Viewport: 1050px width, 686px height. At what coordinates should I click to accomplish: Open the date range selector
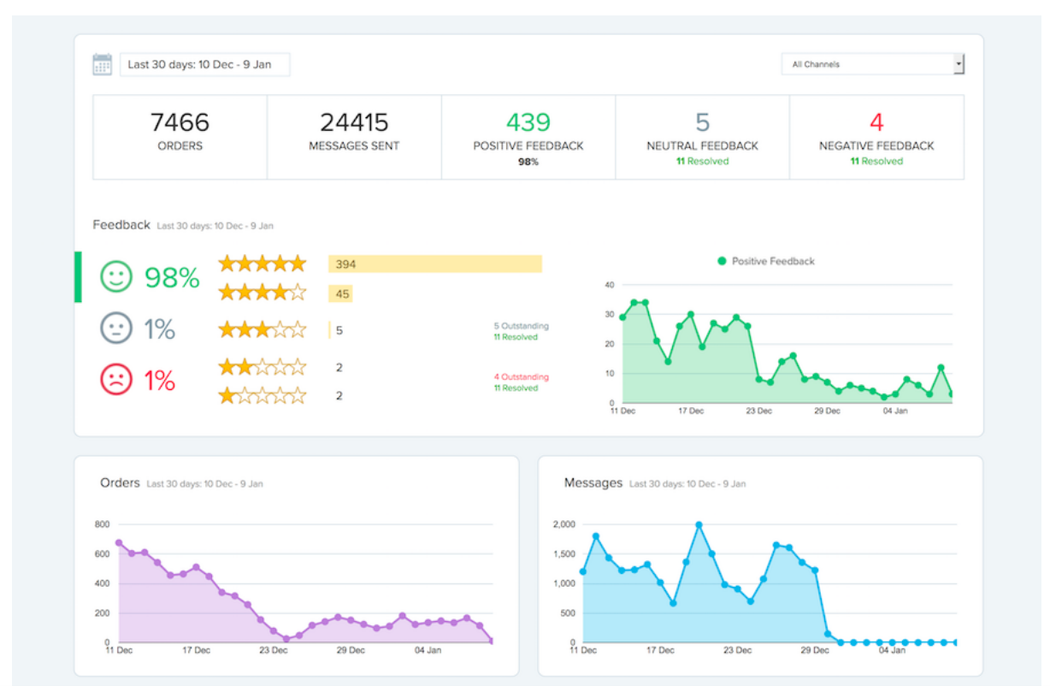point(204,63)
